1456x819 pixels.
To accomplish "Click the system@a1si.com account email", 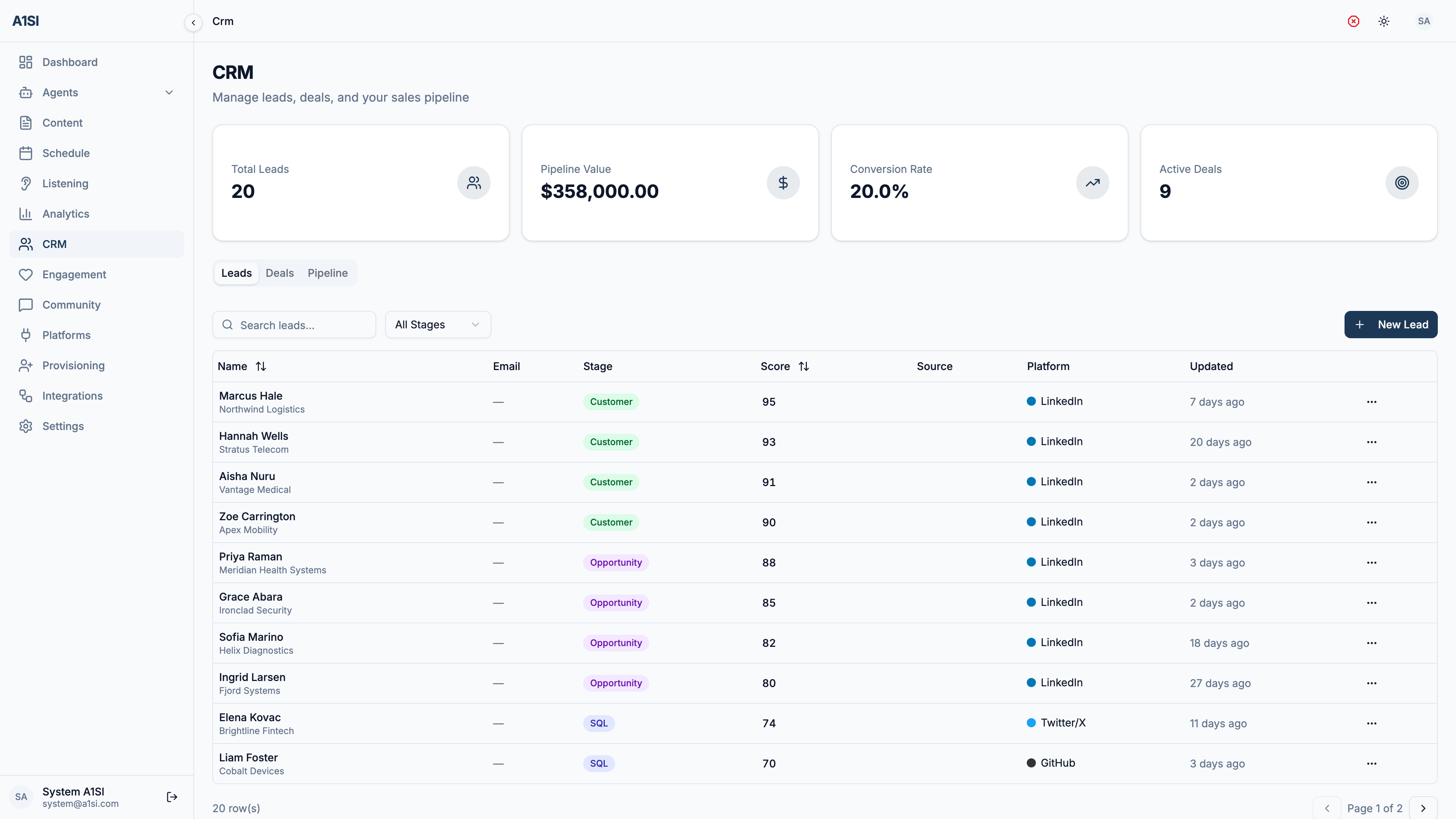I will (x=80, y=804).
